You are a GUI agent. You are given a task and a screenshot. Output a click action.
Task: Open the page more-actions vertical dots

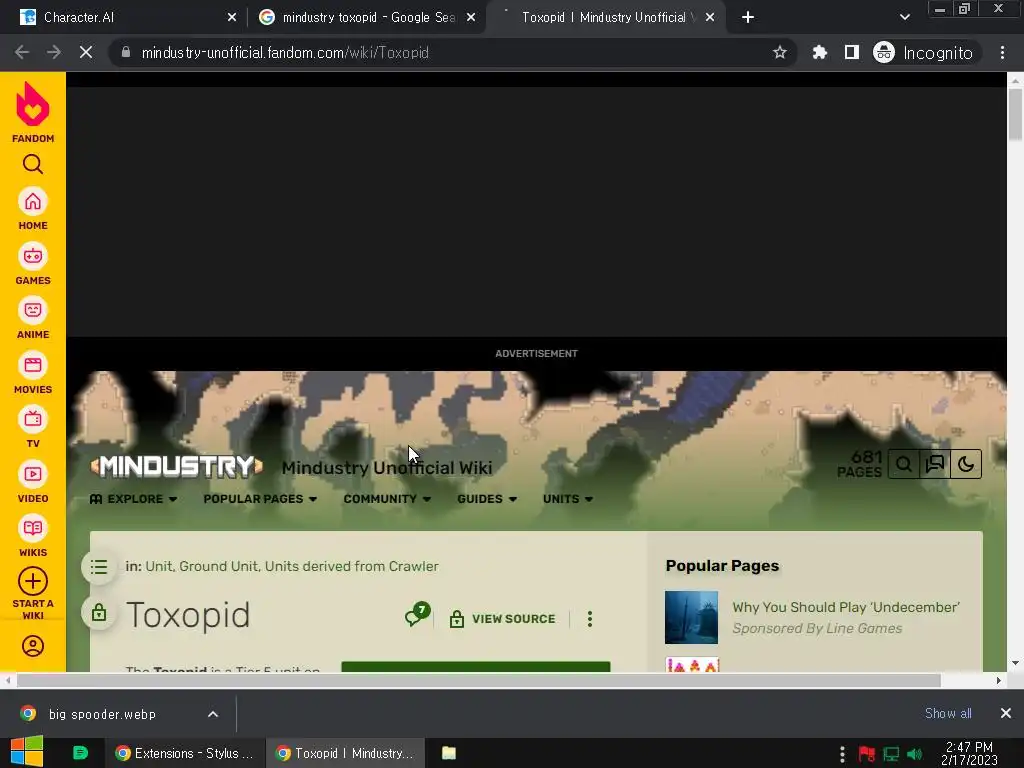(590, 618)
